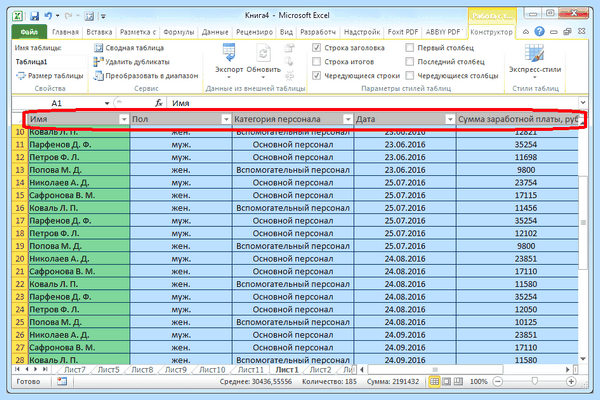Go to last sheet navigation arrow
600x400 pixels.
click(45, 369)
